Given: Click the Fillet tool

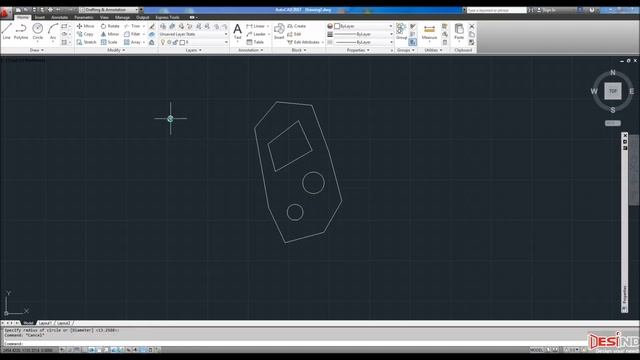Looking at the screenshot, I should tap(132, 34).
